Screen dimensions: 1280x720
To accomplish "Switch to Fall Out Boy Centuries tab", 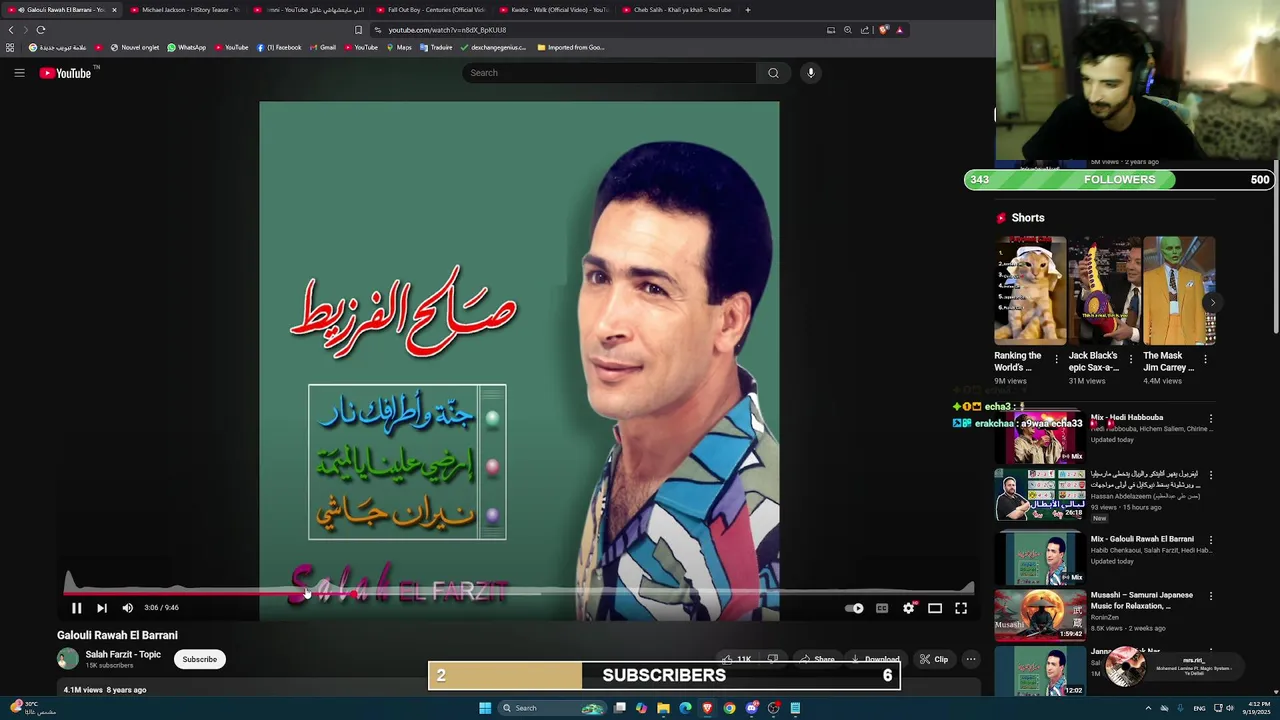I will click(x=430, y=10).
